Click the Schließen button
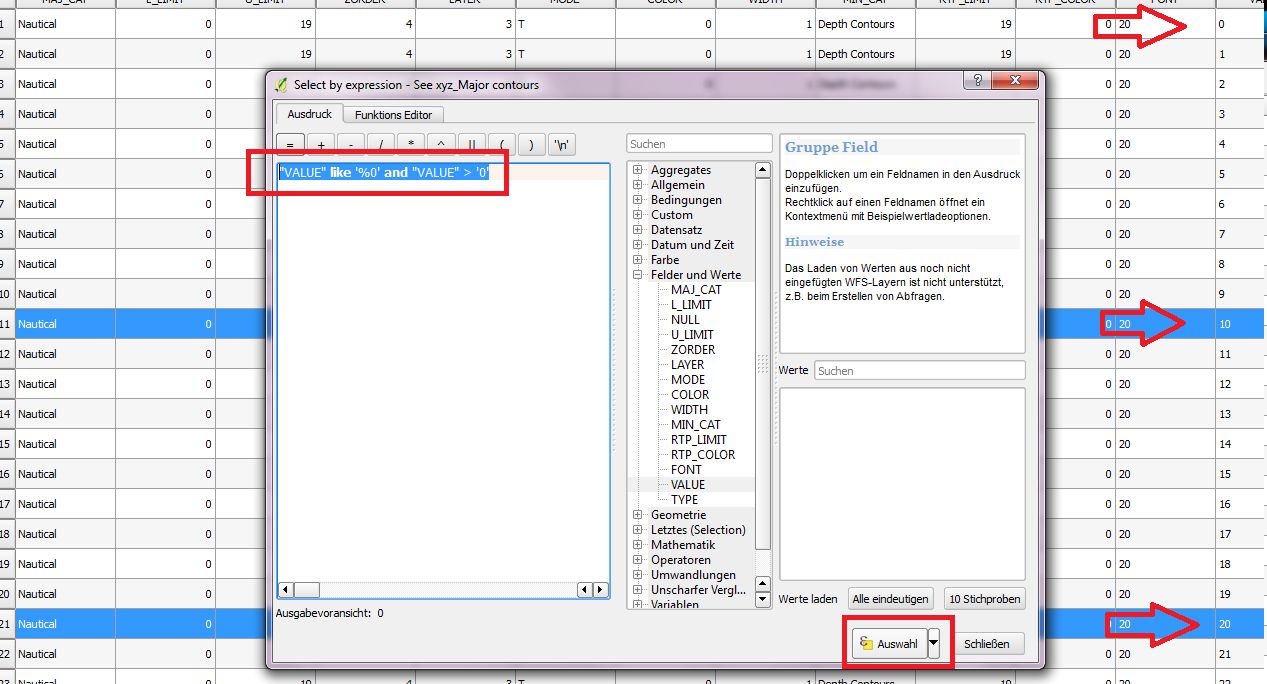This screenshot has width=1267, height=684. (987, 644)
